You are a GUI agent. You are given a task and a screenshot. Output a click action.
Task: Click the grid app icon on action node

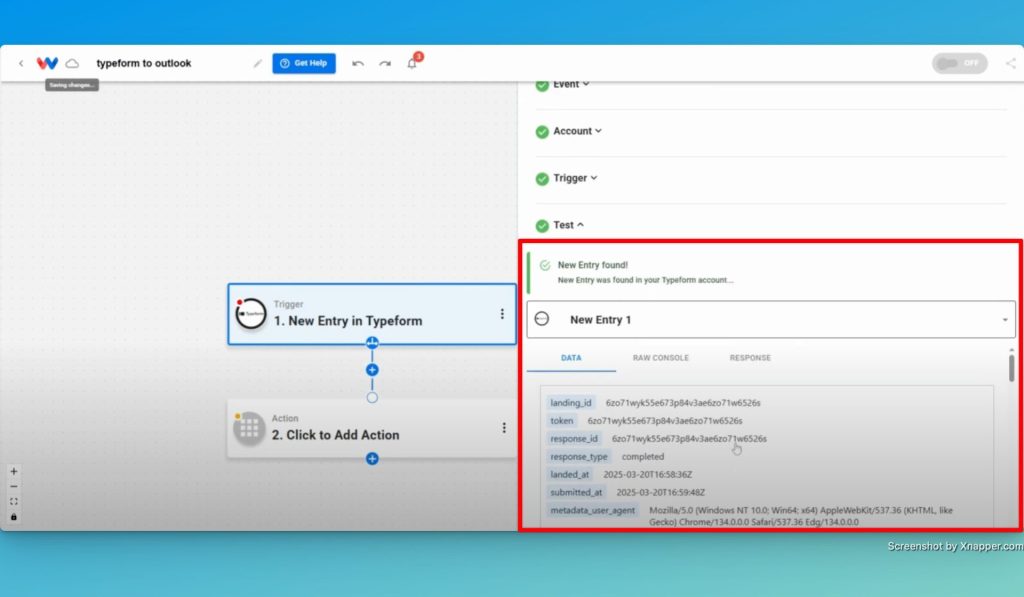tap(249, 428)
